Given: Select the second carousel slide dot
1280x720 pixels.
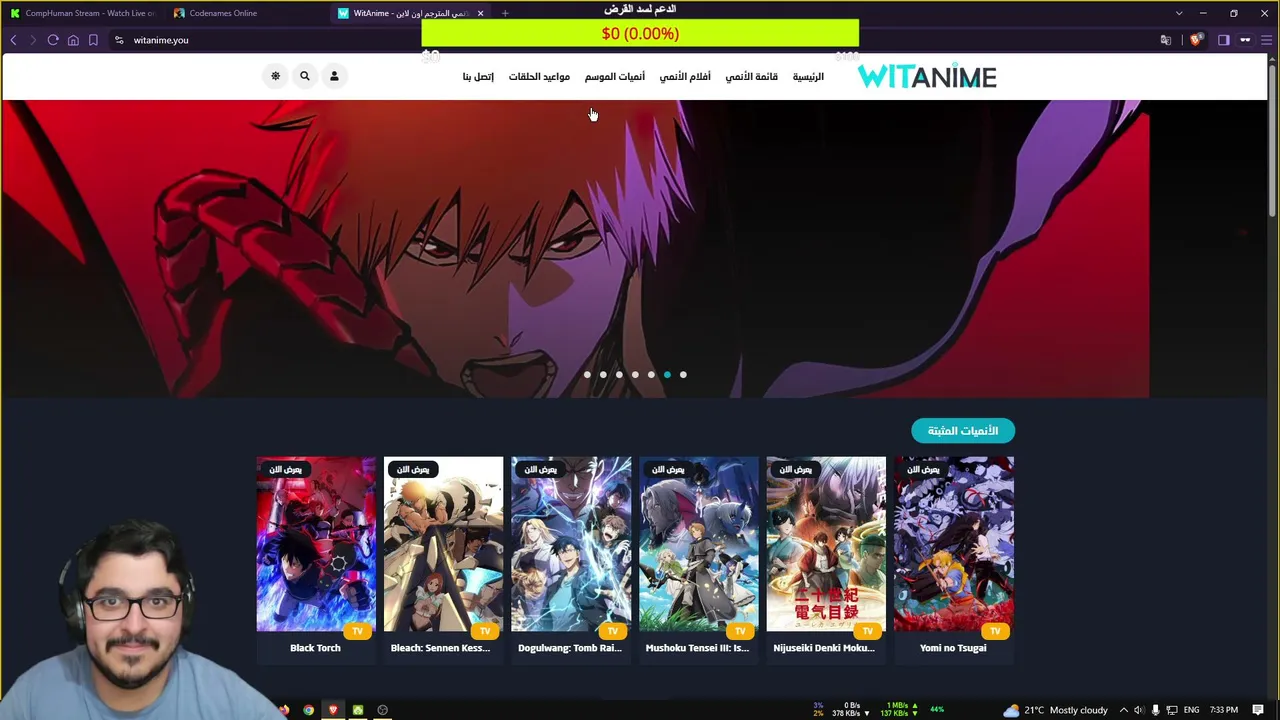Looking at the screenshot, I should [x=603, y=375].
